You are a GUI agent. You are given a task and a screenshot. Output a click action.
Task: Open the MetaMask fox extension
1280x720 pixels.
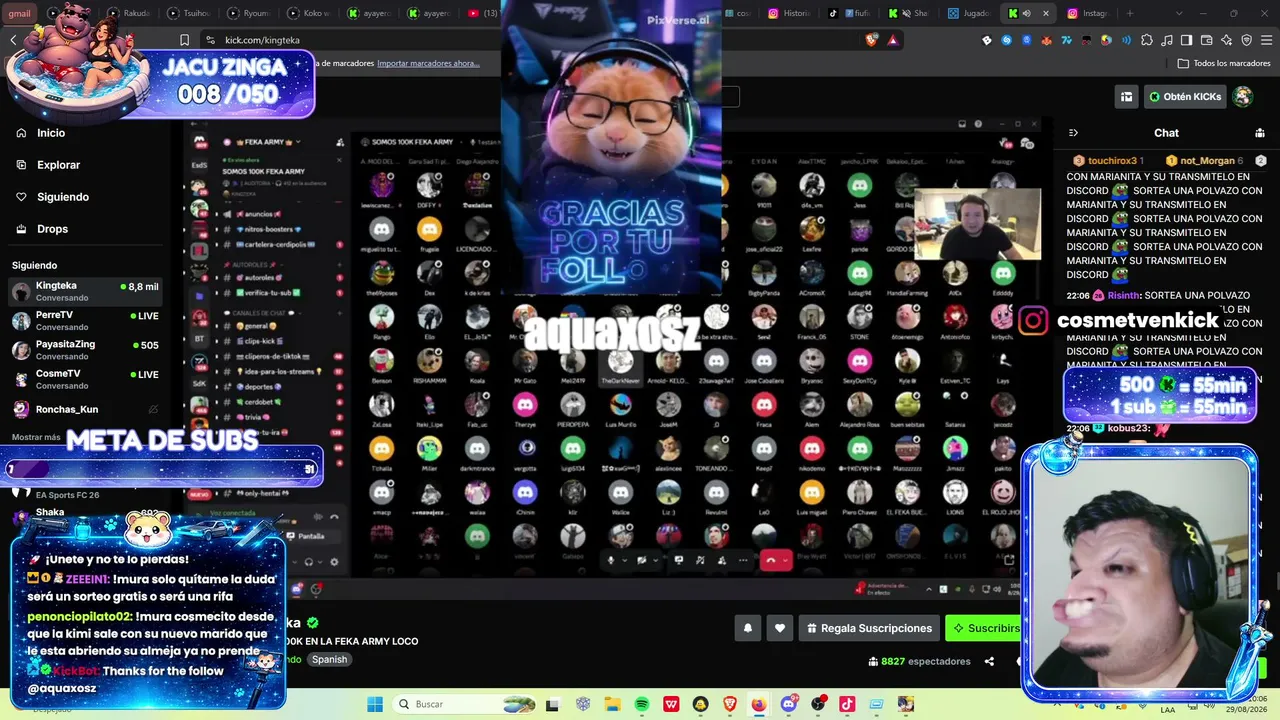1047,40
